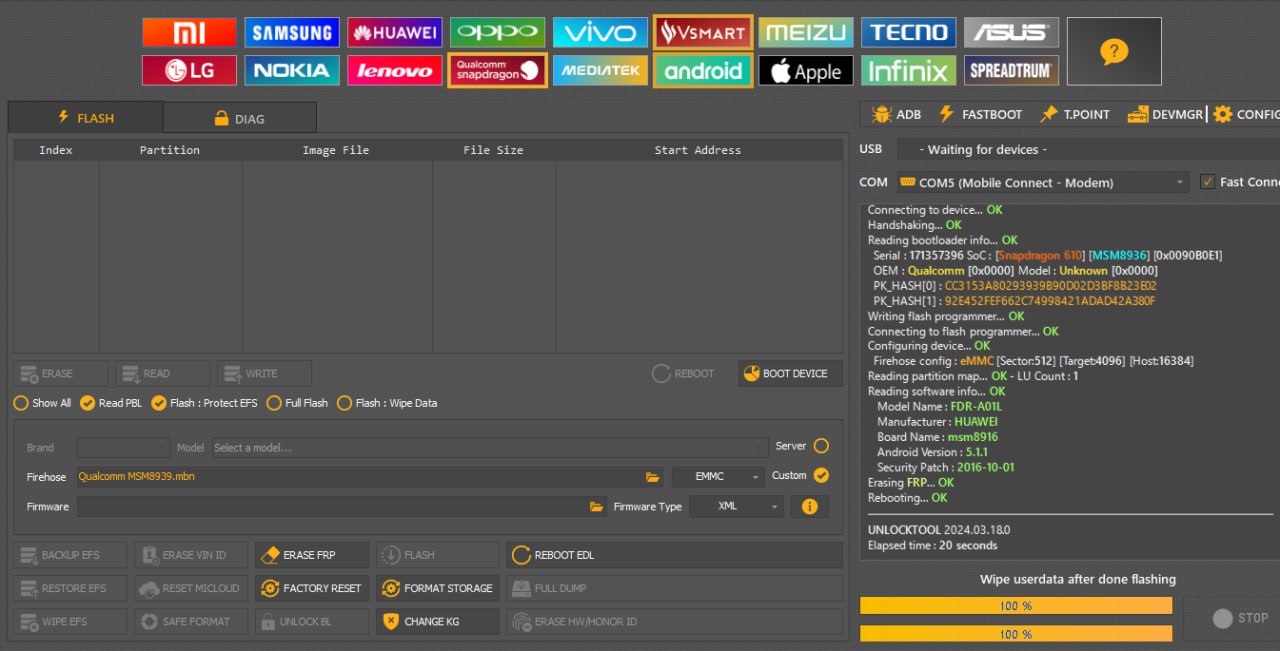Select the Full Flash option
The image size is (1280, 651).
[x=297, y=403]
